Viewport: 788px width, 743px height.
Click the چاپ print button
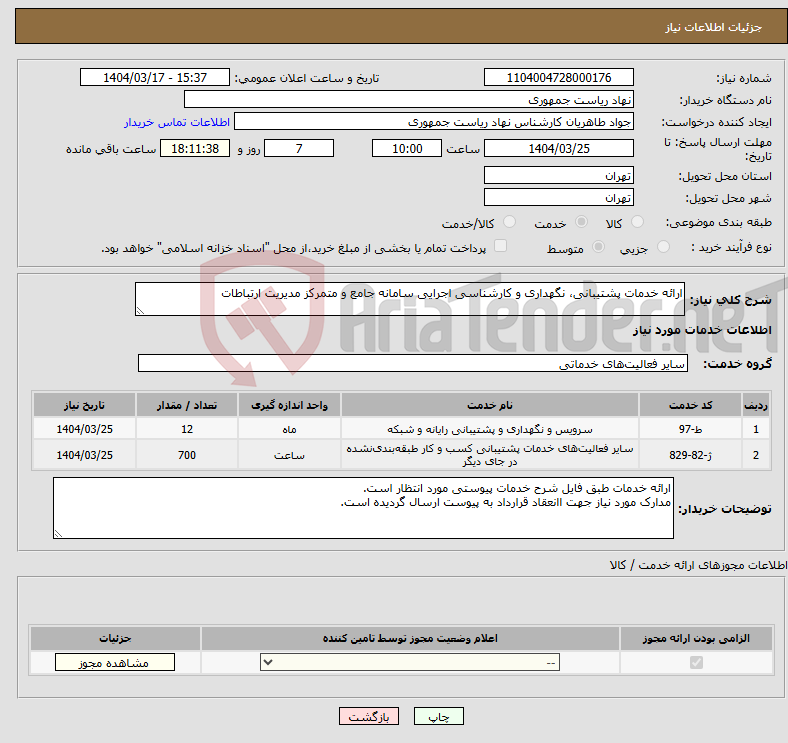coord(439,716)
